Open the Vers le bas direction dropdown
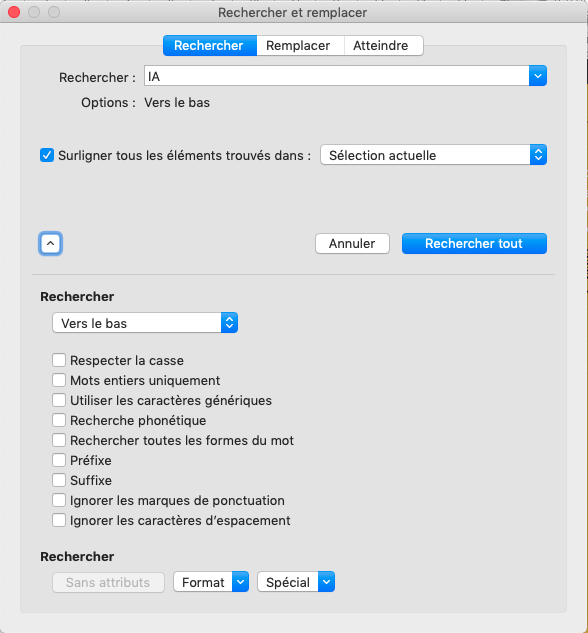This screenshot has width=588, height=633. [145, 323]
